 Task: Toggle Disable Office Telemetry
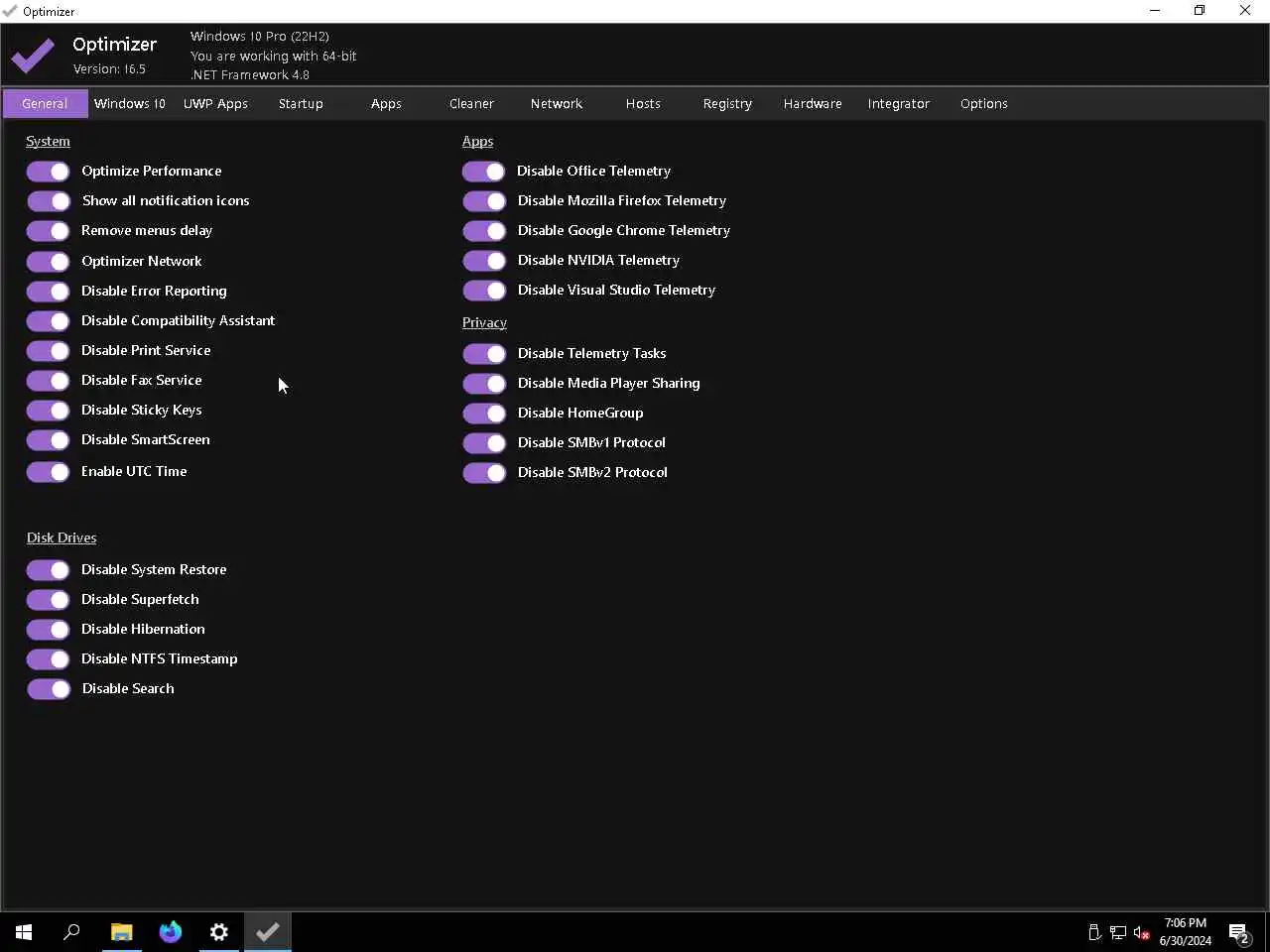[x=484, y=172]
